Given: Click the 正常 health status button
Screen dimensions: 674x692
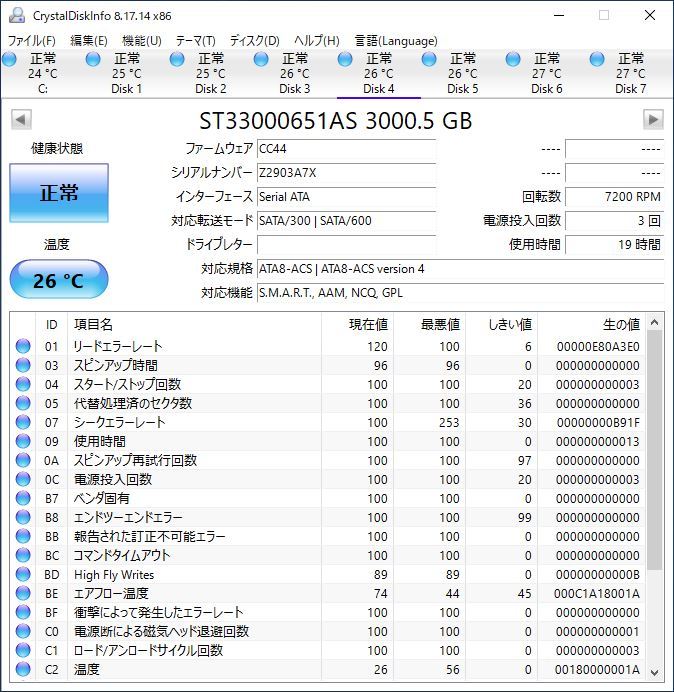Looking at the screenshot, I should pos(59,193).
